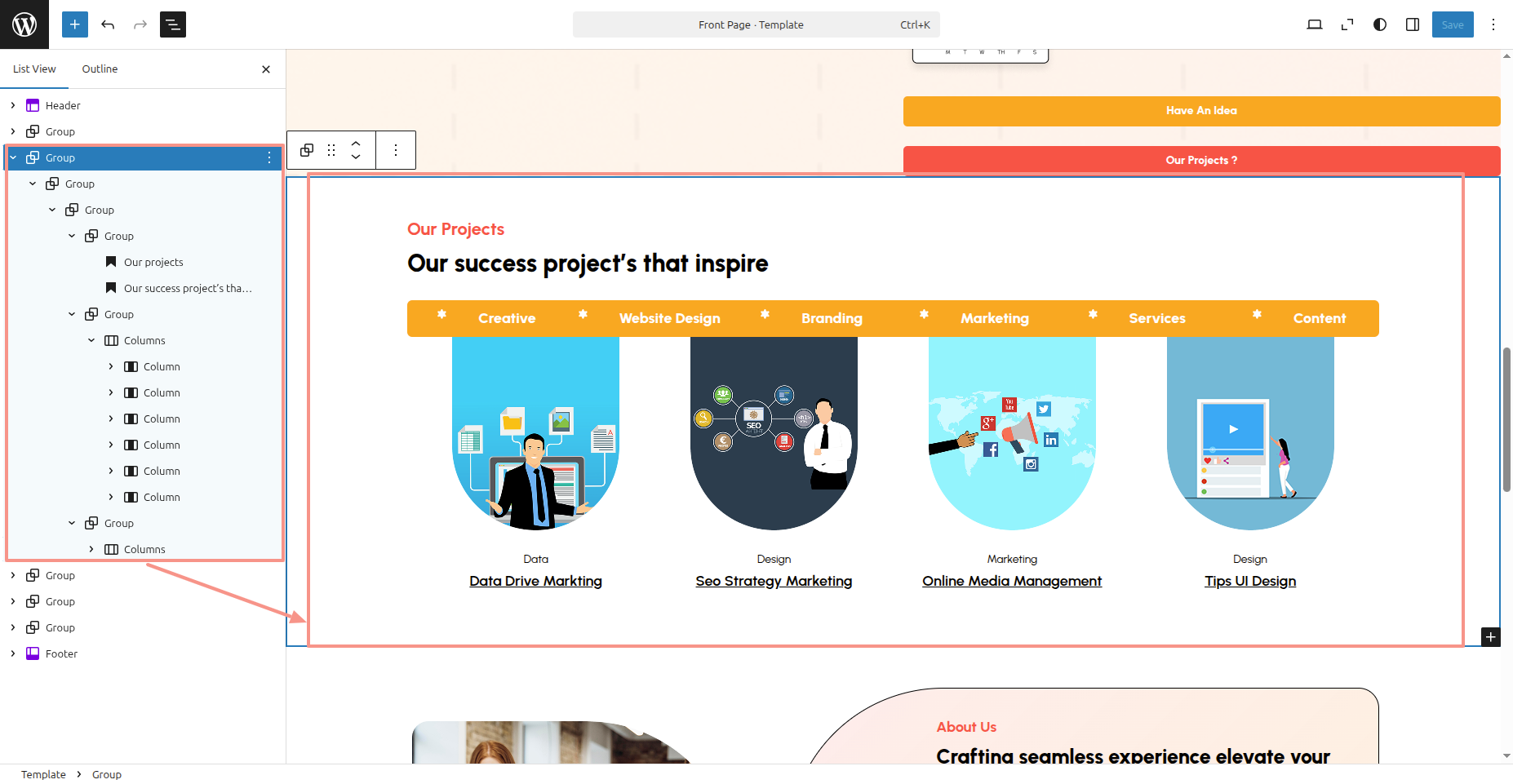Collapse the expanded Columns row
Screen dimensions: 1513x784
tap(91, 340)
